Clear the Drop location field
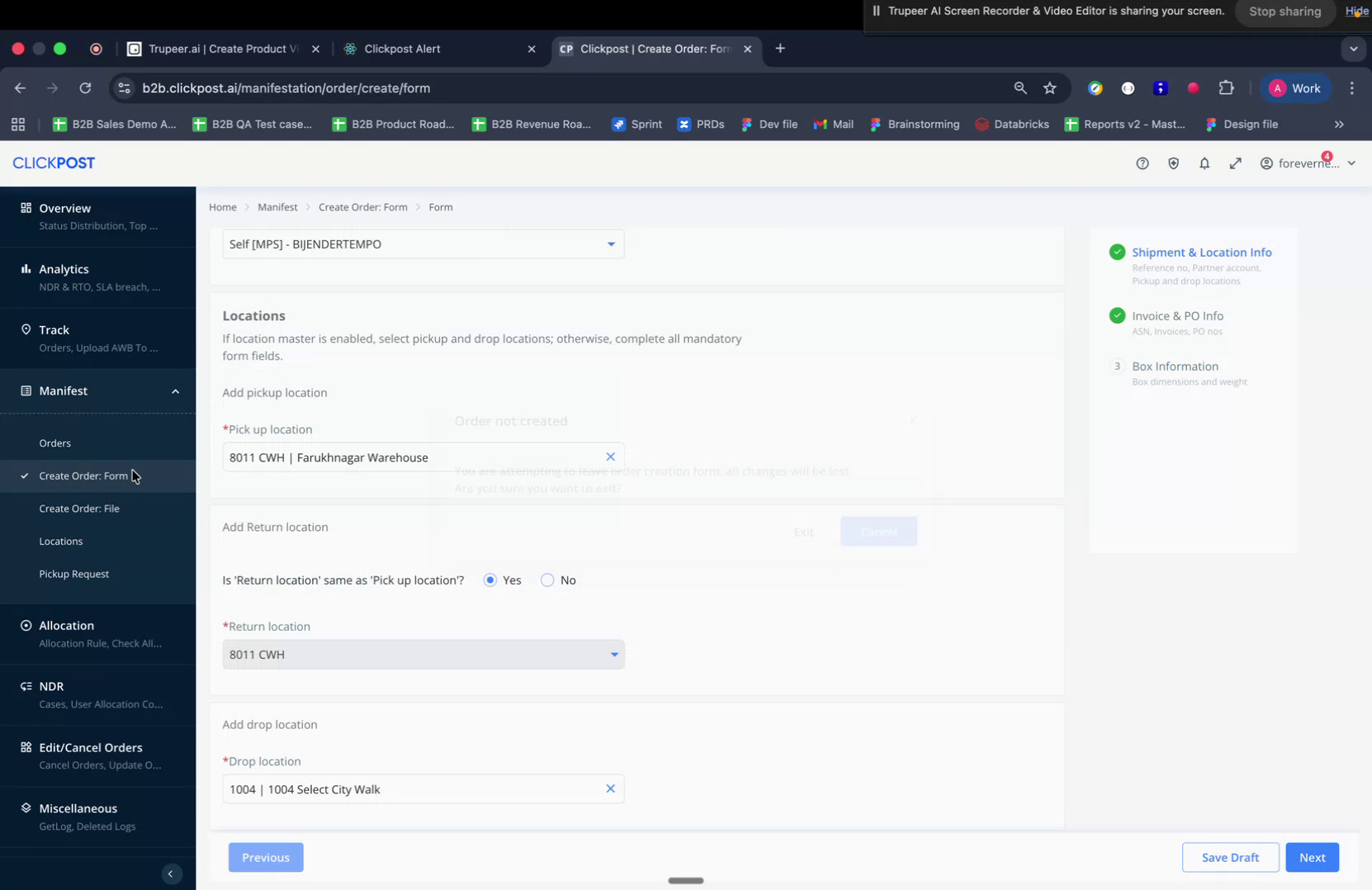 point(611,788)
